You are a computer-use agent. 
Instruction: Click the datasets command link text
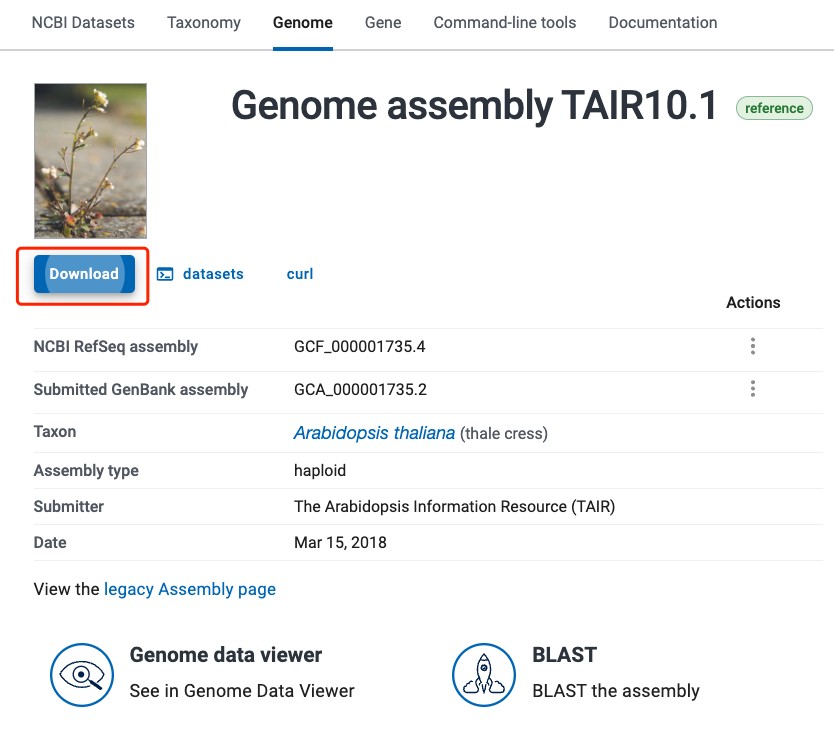click(213, 274)
